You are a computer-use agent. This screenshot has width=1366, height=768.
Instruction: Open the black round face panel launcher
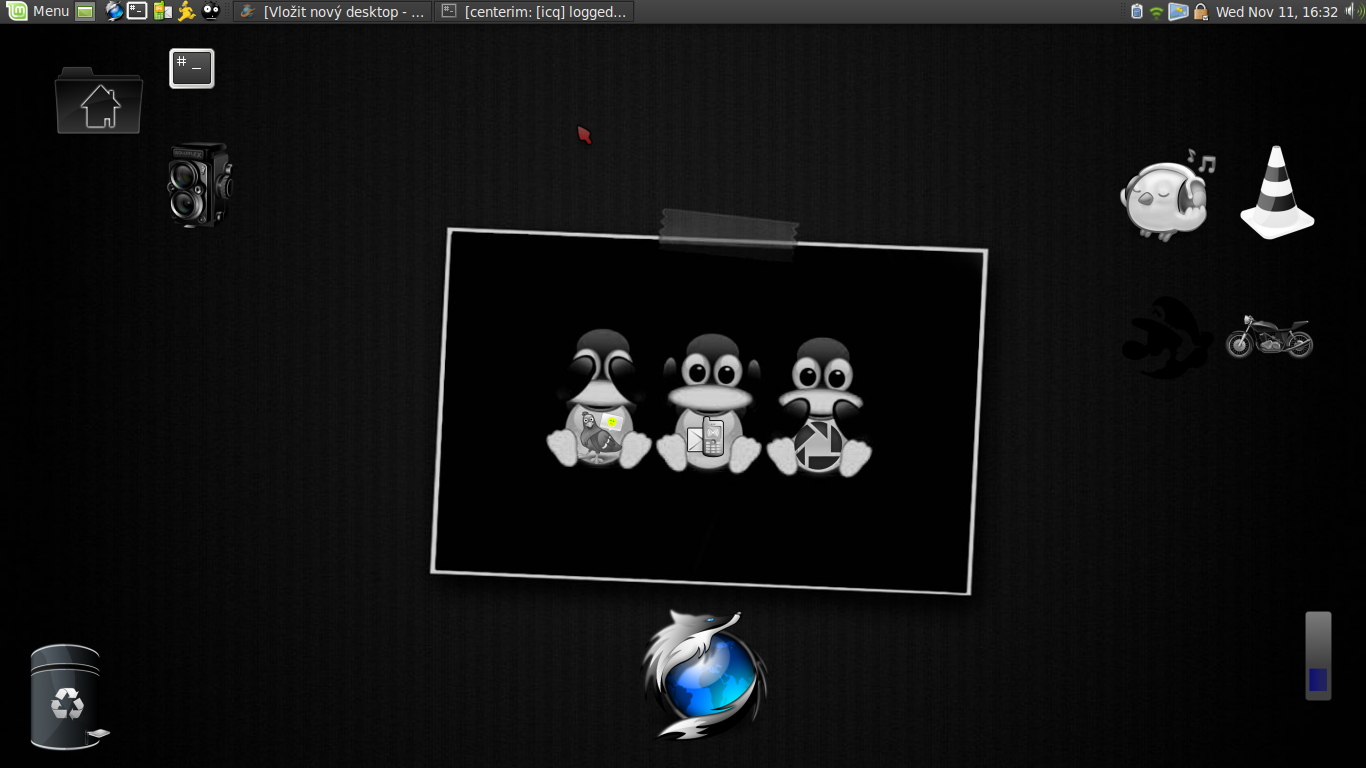[x=211, y=11]
